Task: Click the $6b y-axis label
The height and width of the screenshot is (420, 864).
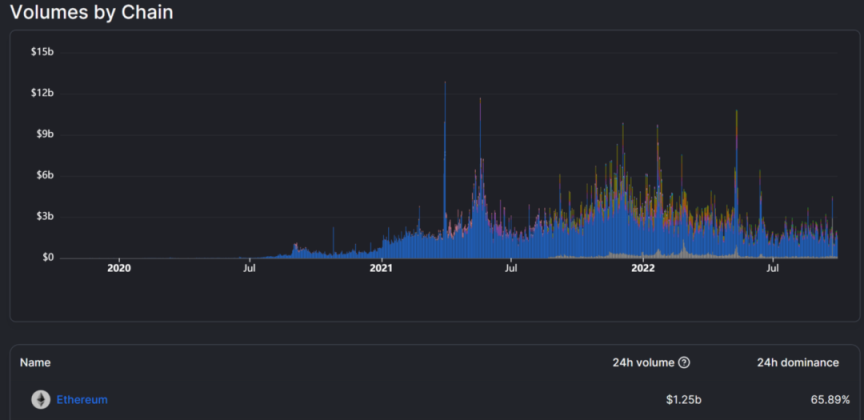Action: click(43, 175)
